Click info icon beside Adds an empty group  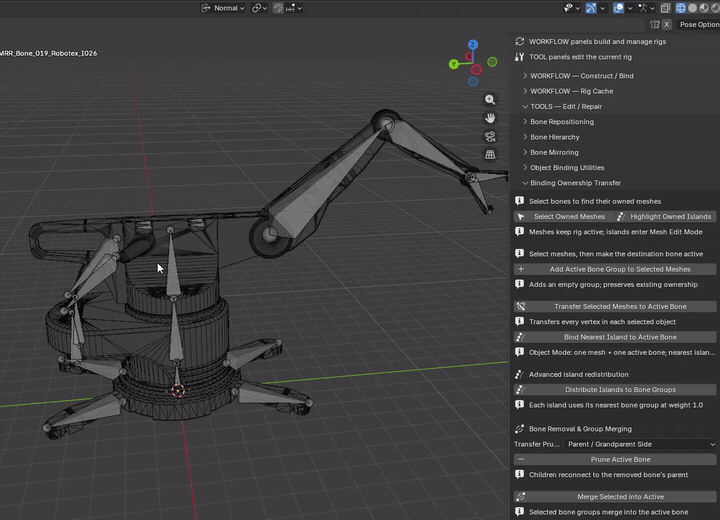(x=519, y=284)
